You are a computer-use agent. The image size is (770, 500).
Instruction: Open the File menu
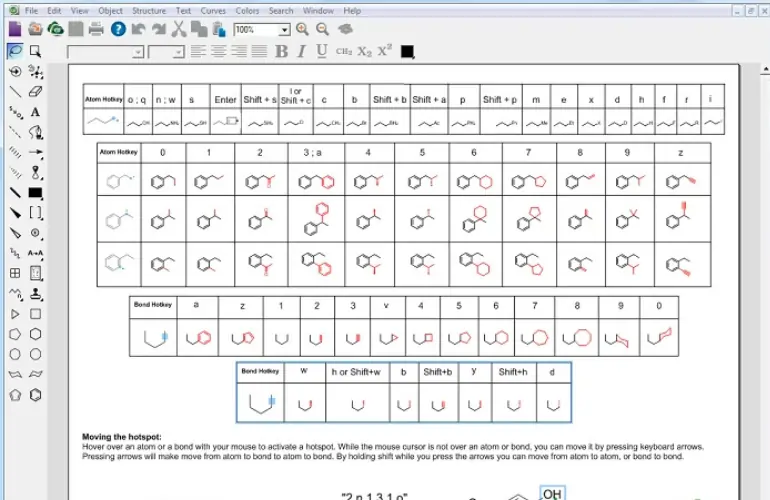coord(31,10)
